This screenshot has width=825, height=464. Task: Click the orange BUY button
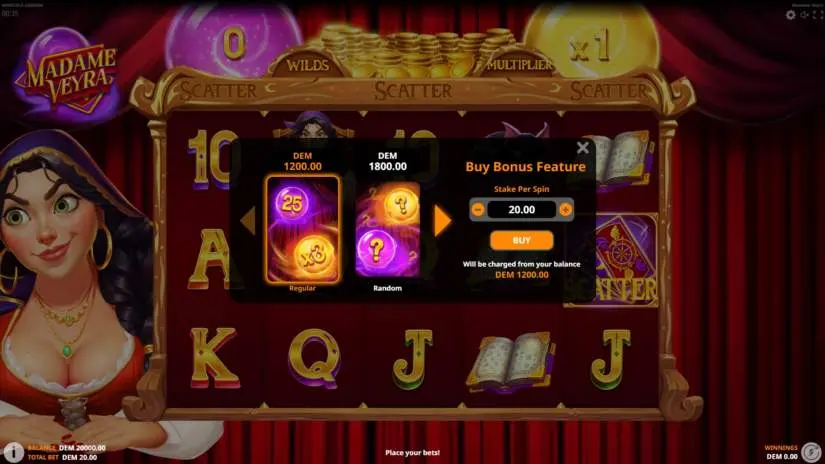521,240
